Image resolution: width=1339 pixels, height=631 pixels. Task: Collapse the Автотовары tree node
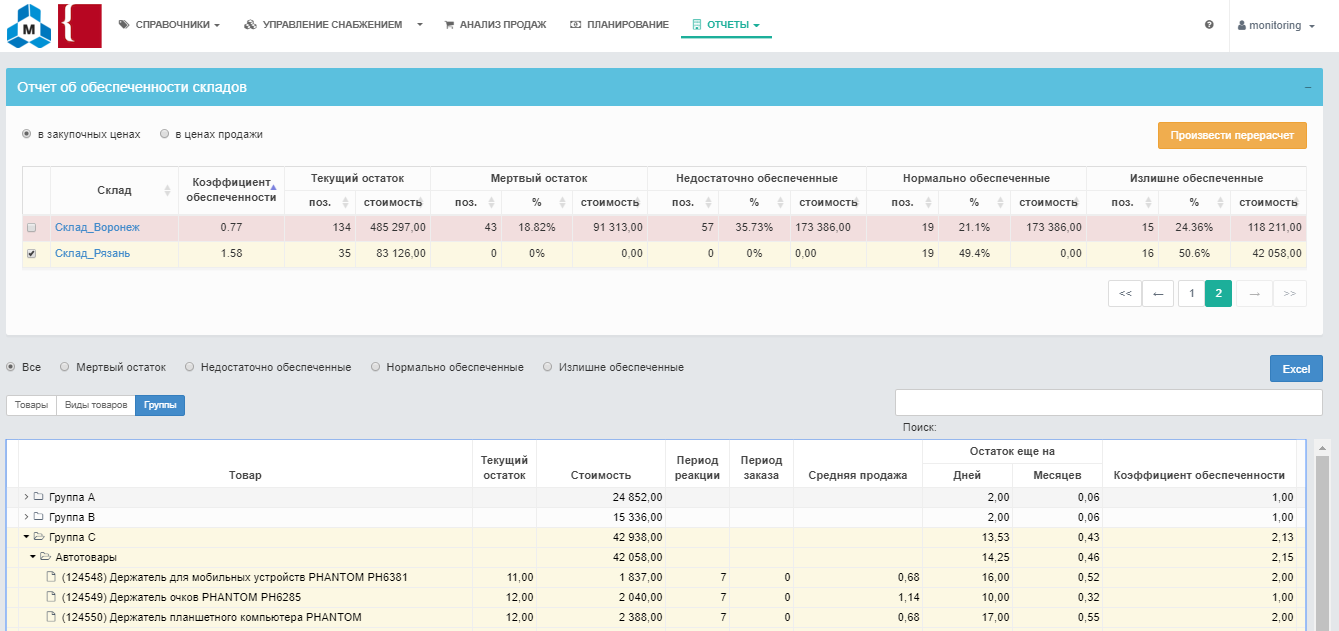[33, 557]
